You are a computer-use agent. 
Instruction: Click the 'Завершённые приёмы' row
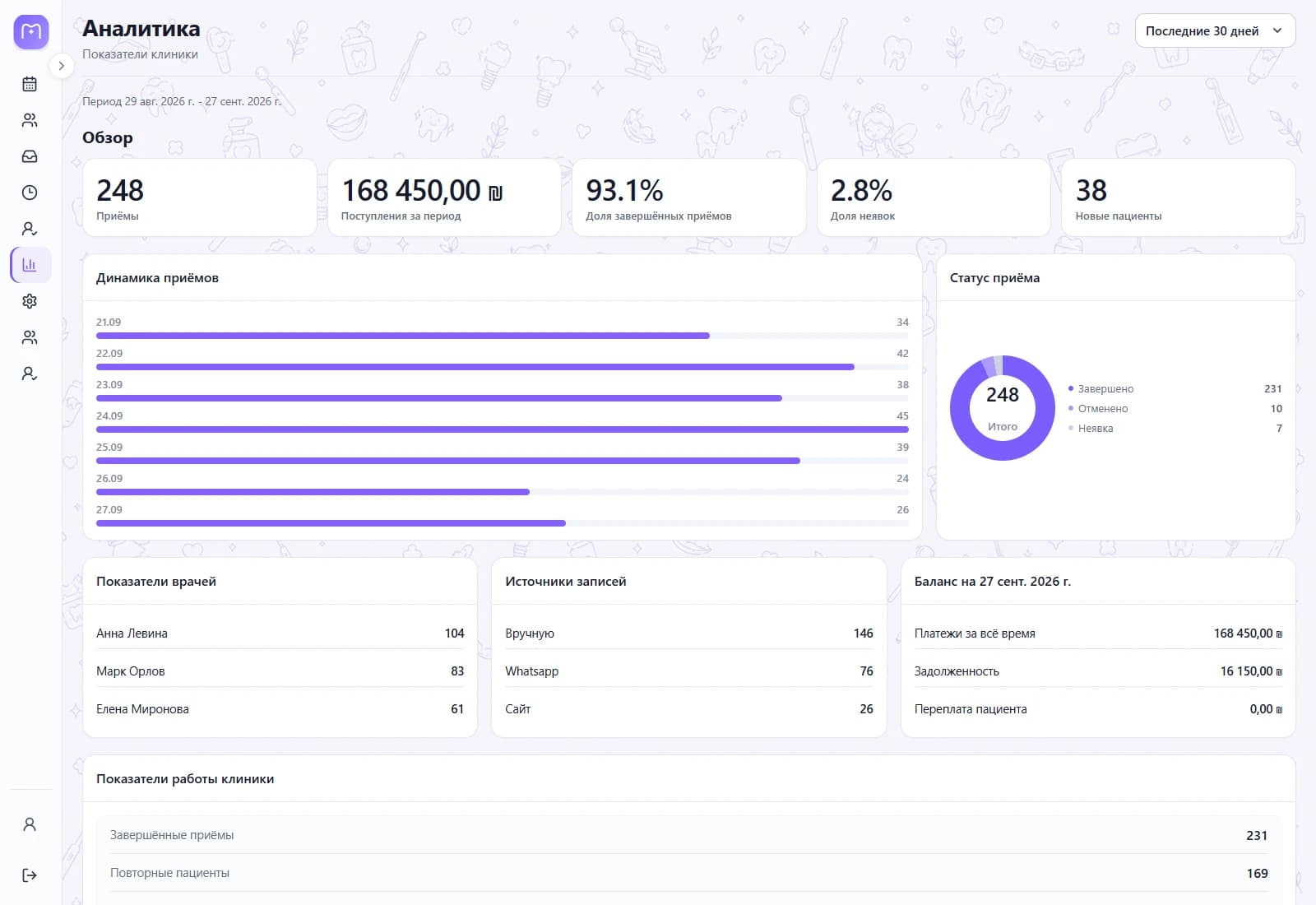(x=689, y=835)
